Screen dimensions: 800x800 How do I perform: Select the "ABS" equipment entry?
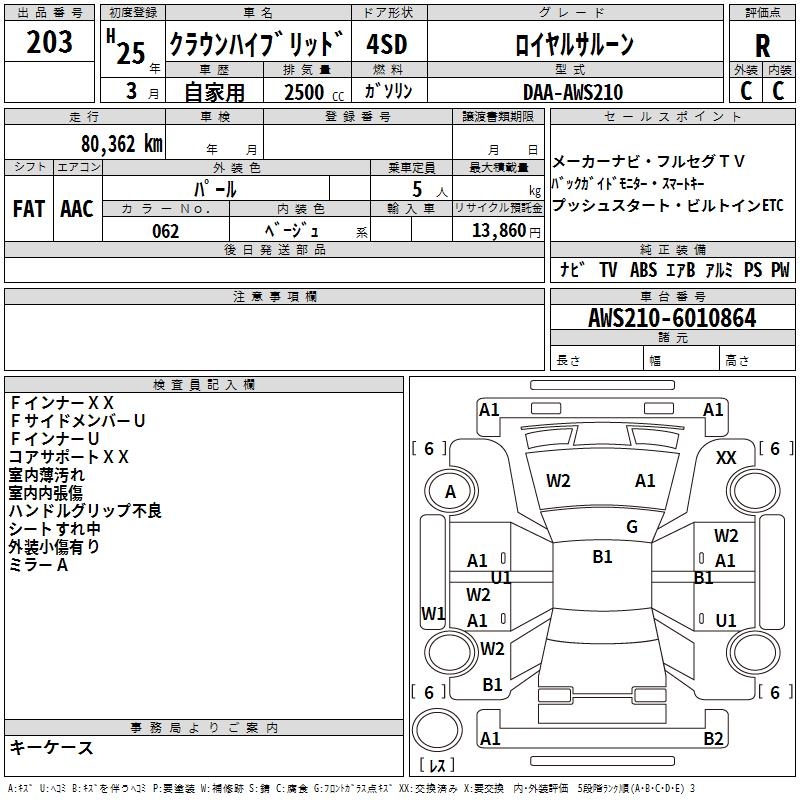pyautogui.click(x=643, y=269)
